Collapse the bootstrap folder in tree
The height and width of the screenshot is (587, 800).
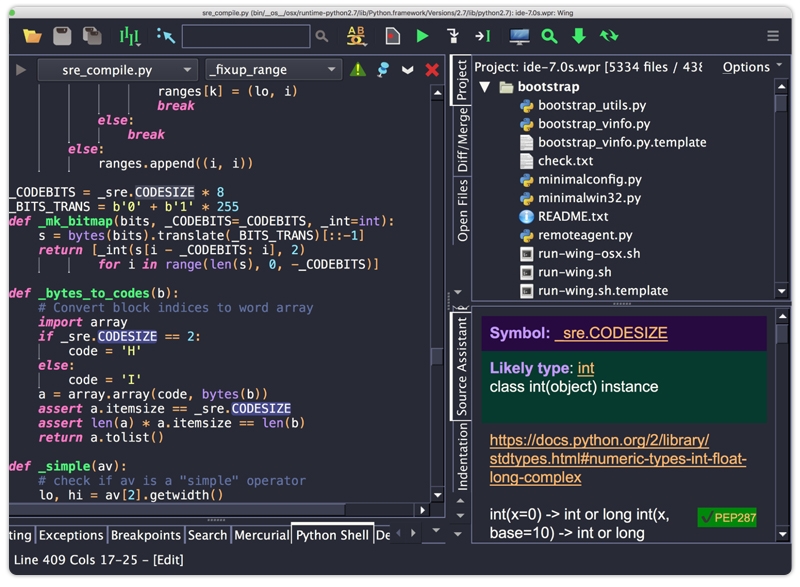485,87
